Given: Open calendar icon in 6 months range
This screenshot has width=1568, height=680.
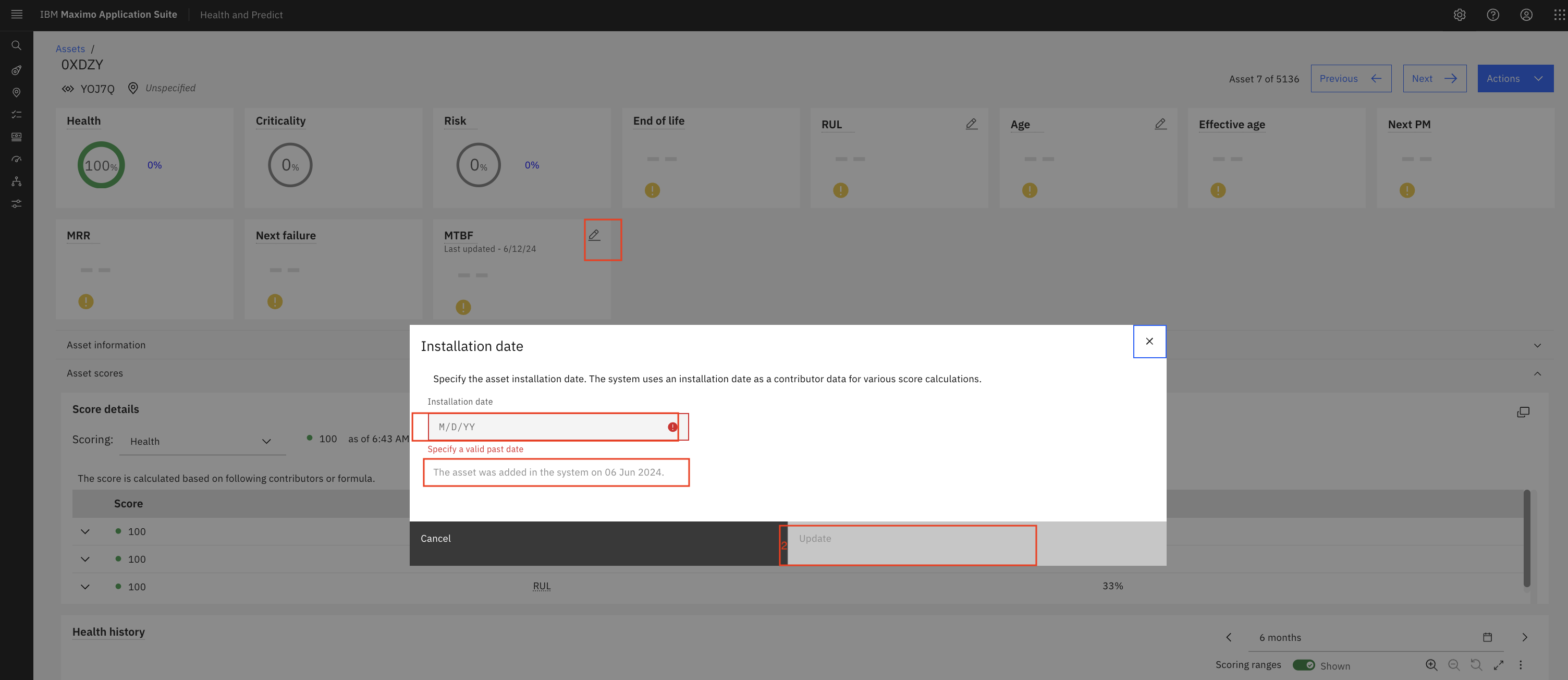Looking at the screenshot, I should coord(1487,637).
